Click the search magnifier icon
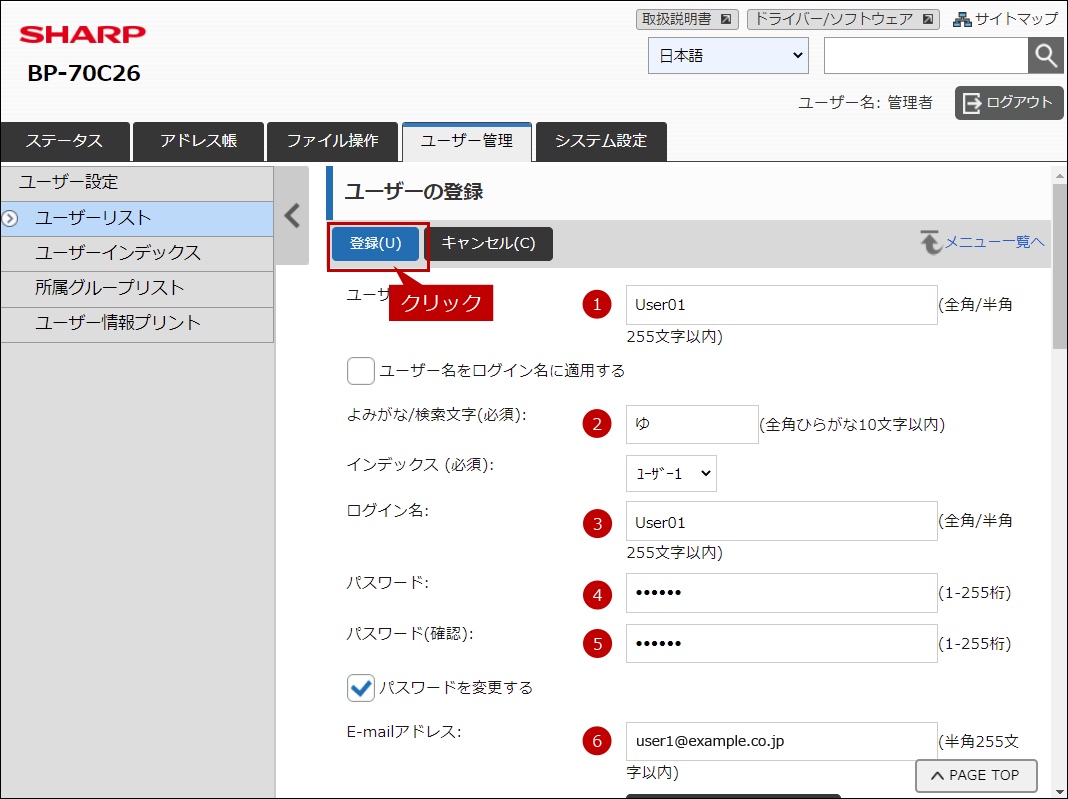Viewport: 1068px width, 799px height. coord(1046,55)
